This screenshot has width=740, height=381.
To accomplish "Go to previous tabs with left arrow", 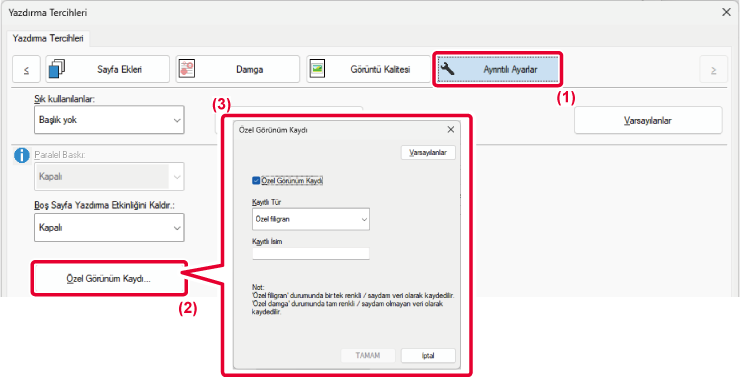I will point(26,69).
